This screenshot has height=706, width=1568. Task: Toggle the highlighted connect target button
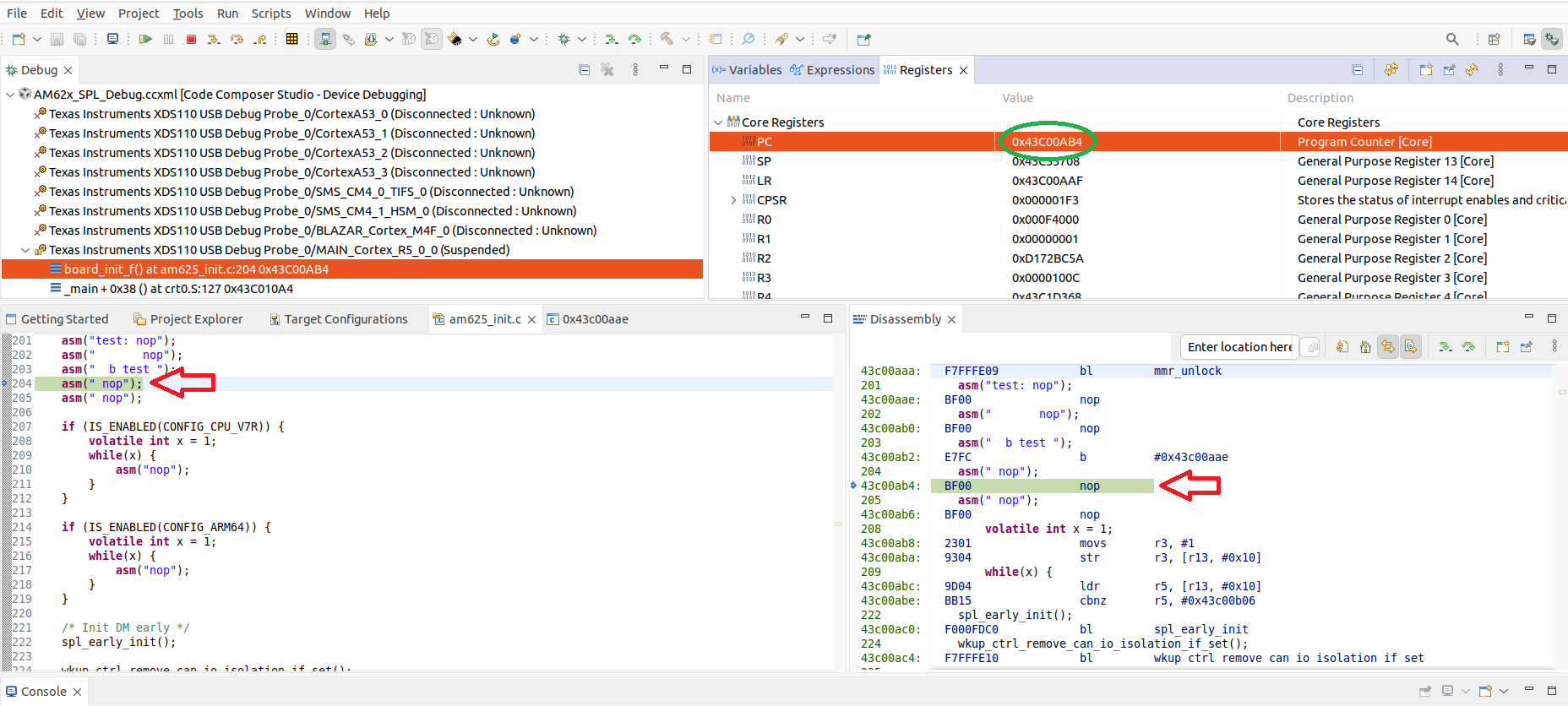[325, 39]
